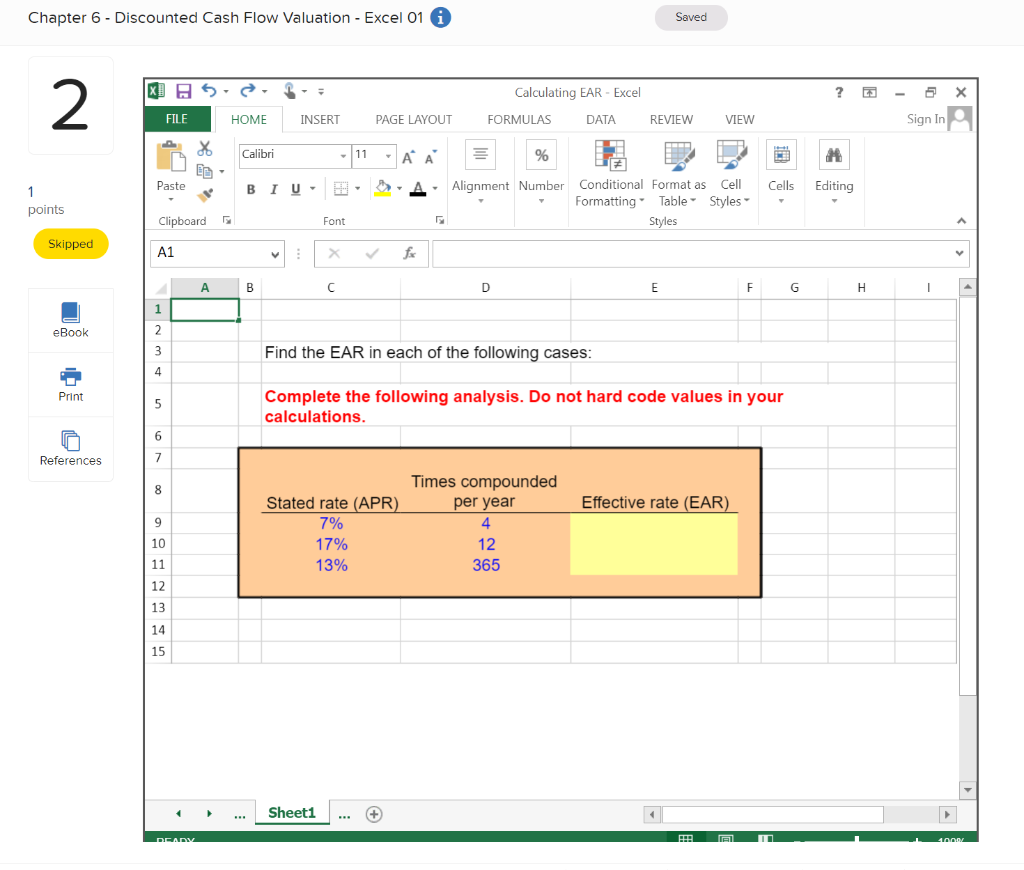Click the Excel help question mark
The width and height of the screenshot is (1024, 870).
point(839,93)
